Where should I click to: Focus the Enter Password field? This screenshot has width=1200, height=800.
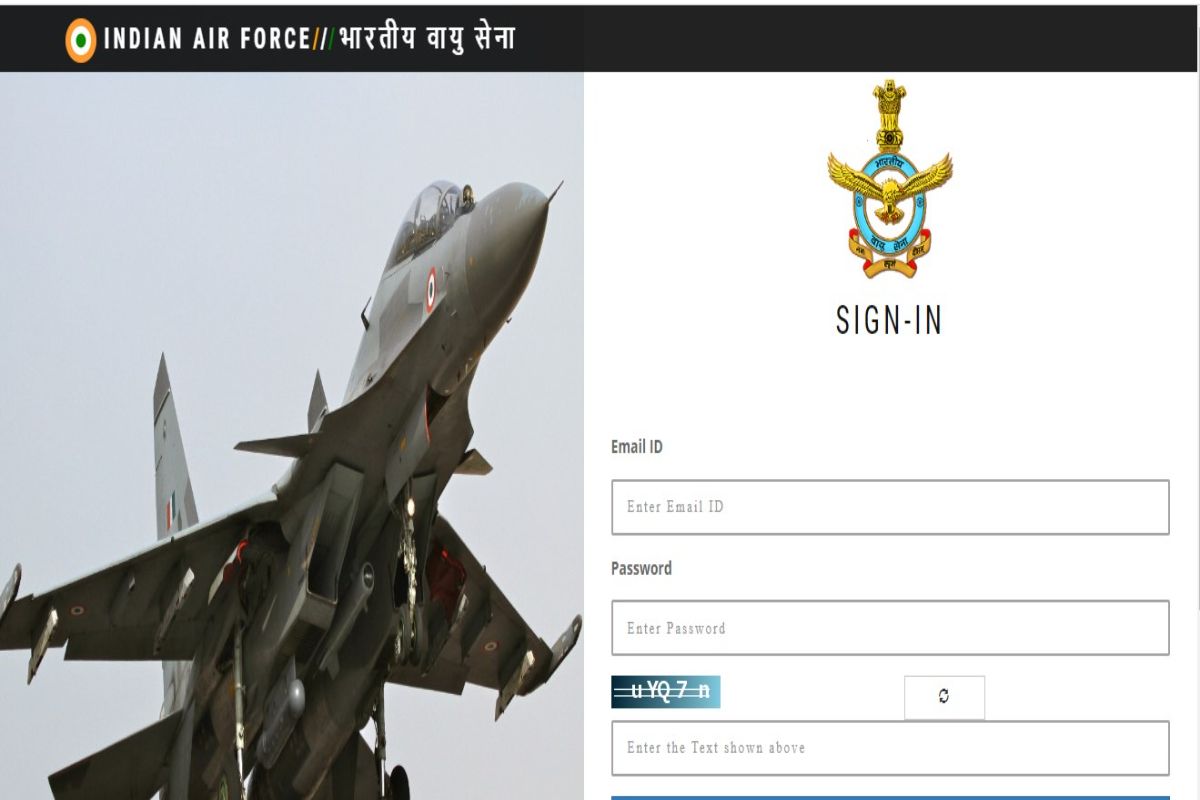[x=890, y=628]
